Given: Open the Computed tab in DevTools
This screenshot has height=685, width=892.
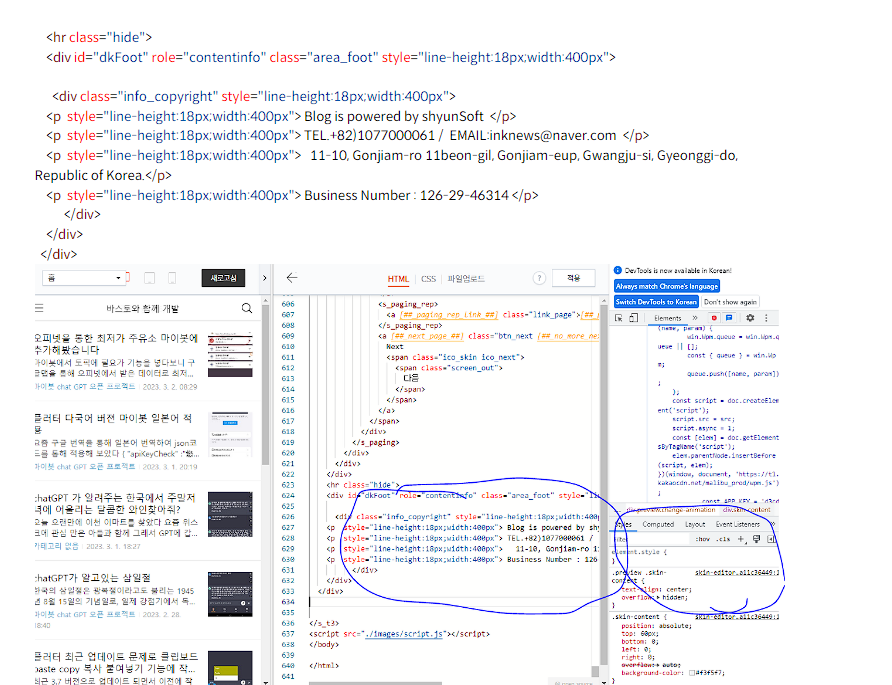Looking at the screenshot, I should (x=658, y=524).
